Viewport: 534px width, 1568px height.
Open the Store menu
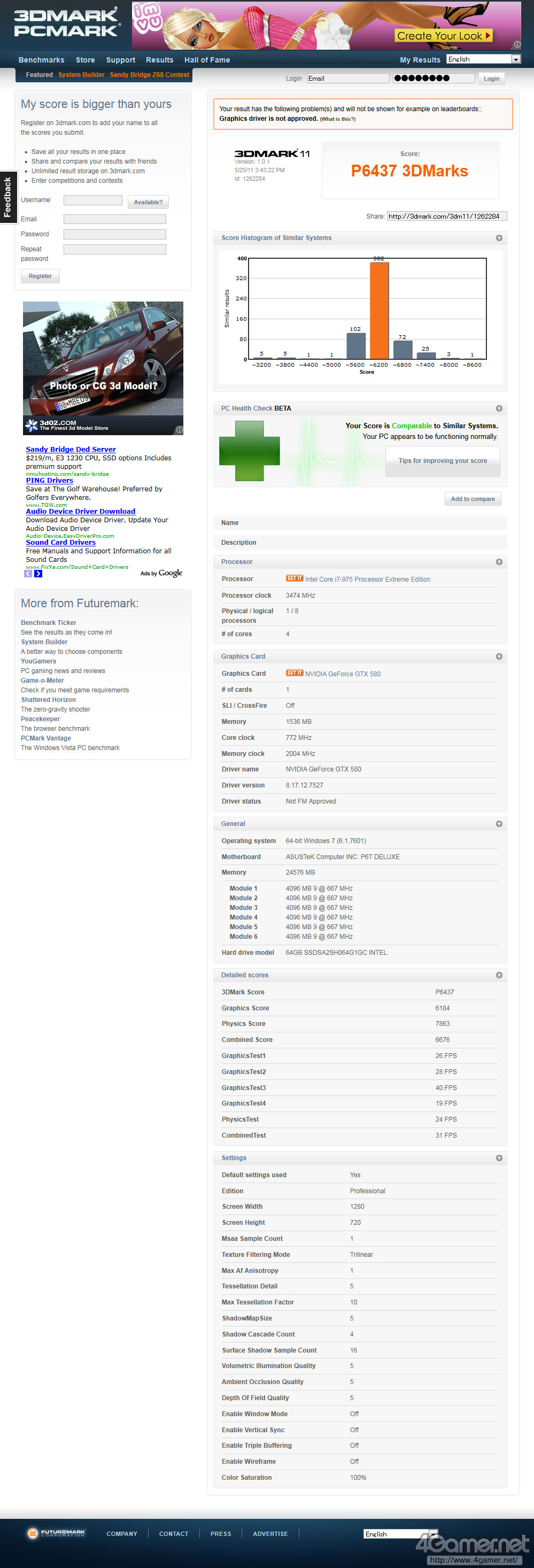(x=85, y=60)
